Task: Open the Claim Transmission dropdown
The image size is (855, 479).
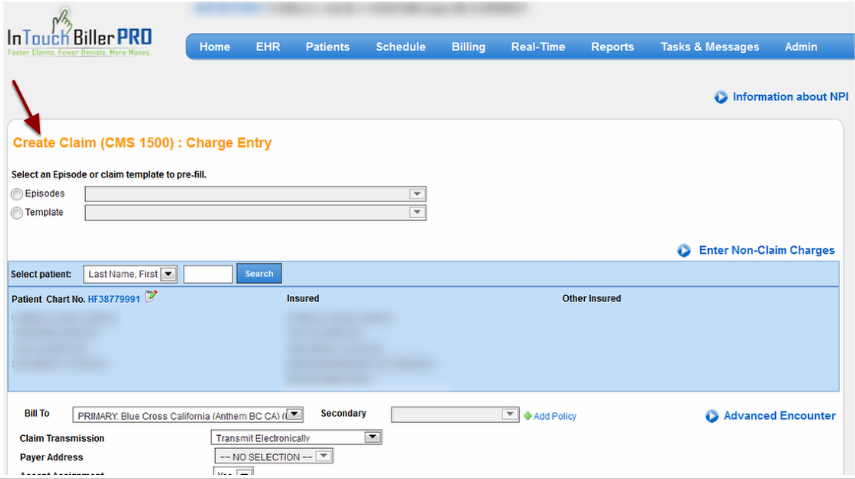Action: (x=372, y=438)
